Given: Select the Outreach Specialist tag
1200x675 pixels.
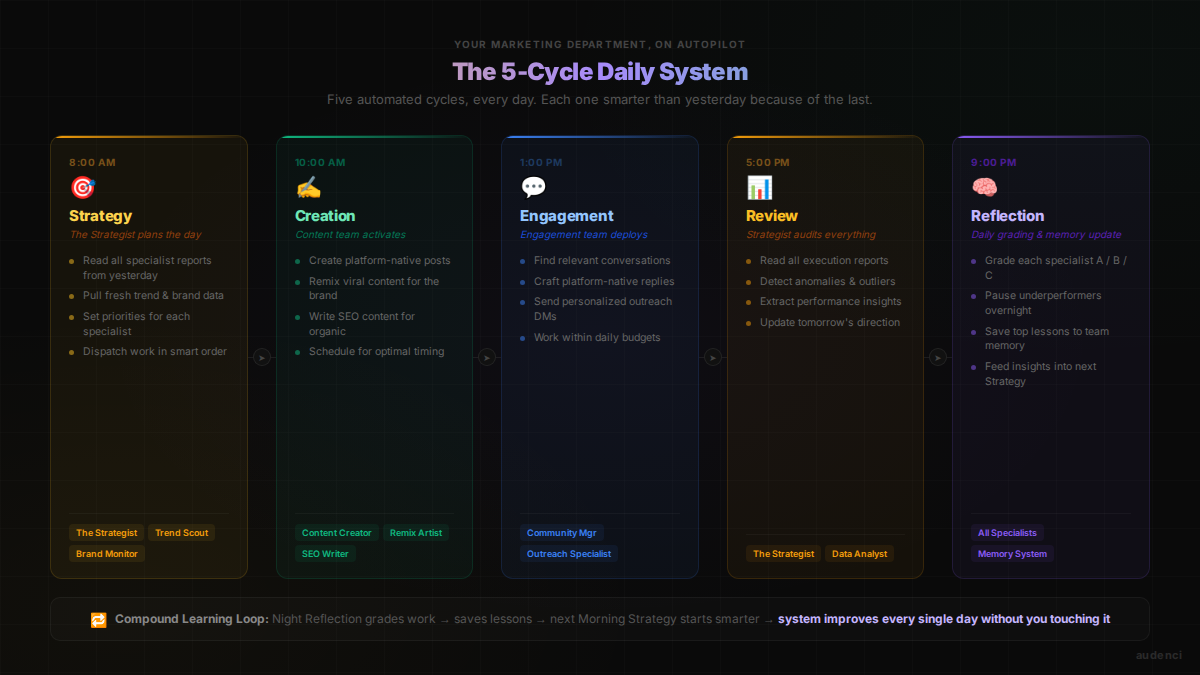Looking at the screenshot, I should [569, 554].
